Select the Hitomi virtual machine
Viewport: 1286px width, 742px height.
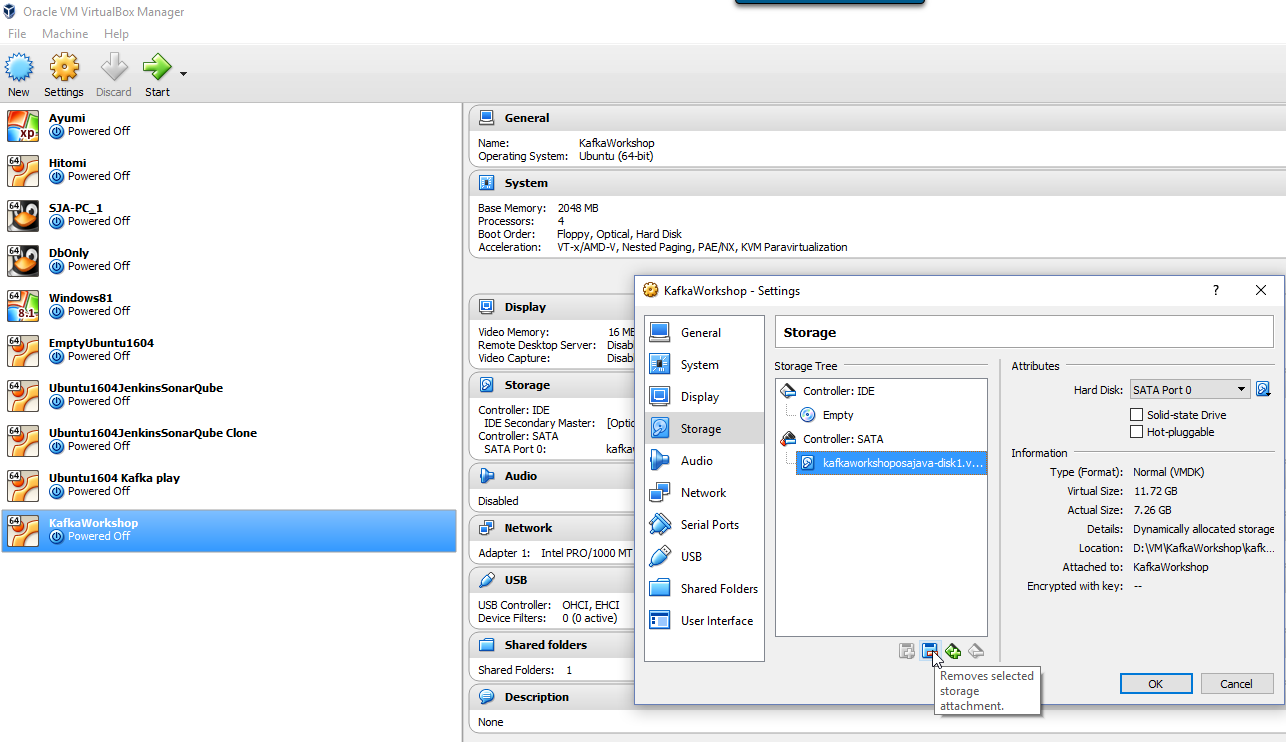tap(229, 170)
